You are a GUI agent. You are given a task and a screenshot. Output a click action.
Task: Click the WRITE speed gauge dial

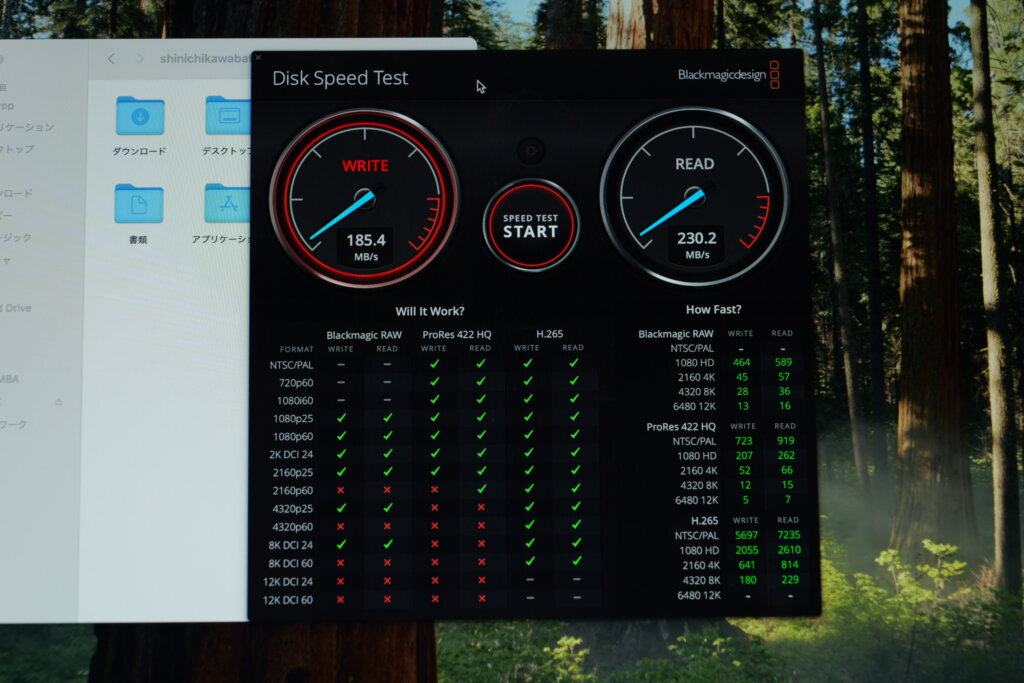[364, 198]
